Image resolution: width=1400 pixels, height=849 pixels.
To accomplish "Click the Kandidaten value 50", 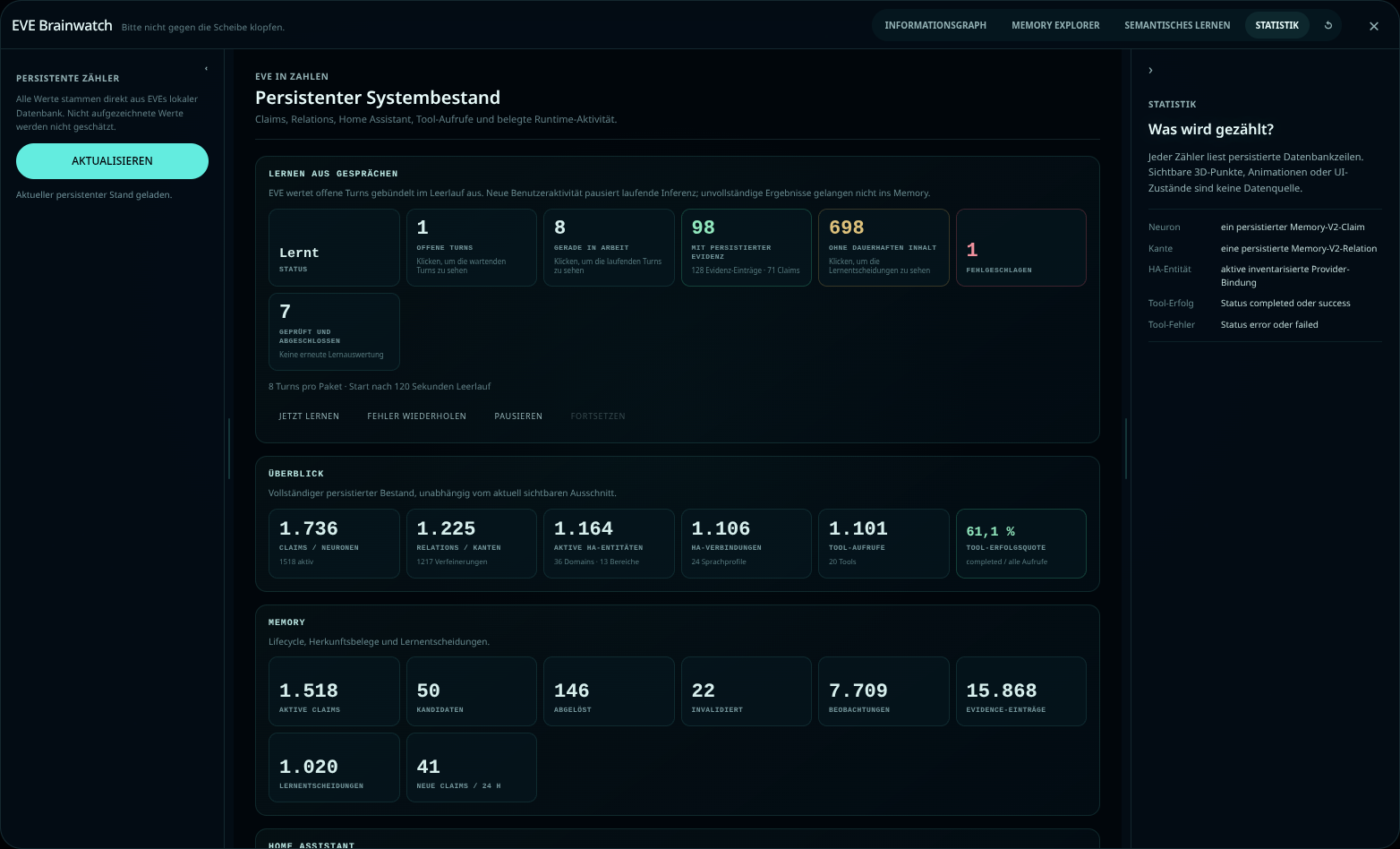I will pyautogui.click(x=428, y=690).
